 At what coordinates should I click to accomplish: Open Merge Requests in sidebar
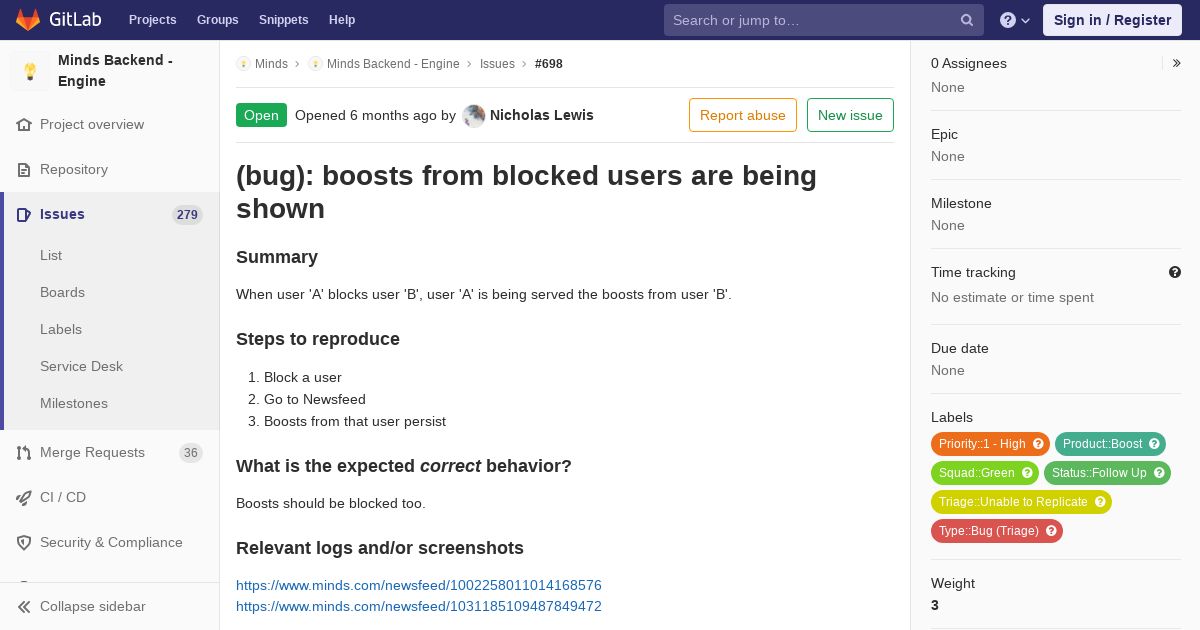(x=92, y=453)
